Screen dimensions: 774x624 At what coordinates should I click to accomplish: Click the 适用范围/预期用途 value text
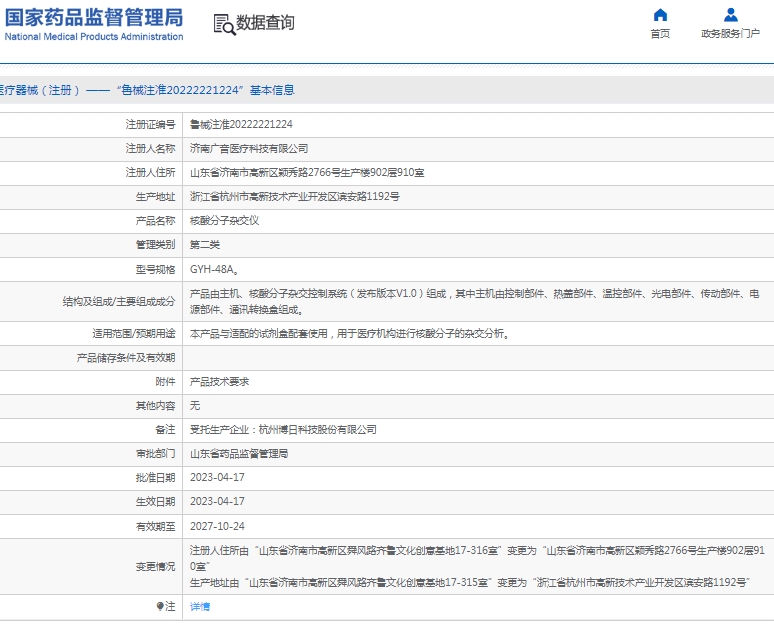click(x=350, y=334)
